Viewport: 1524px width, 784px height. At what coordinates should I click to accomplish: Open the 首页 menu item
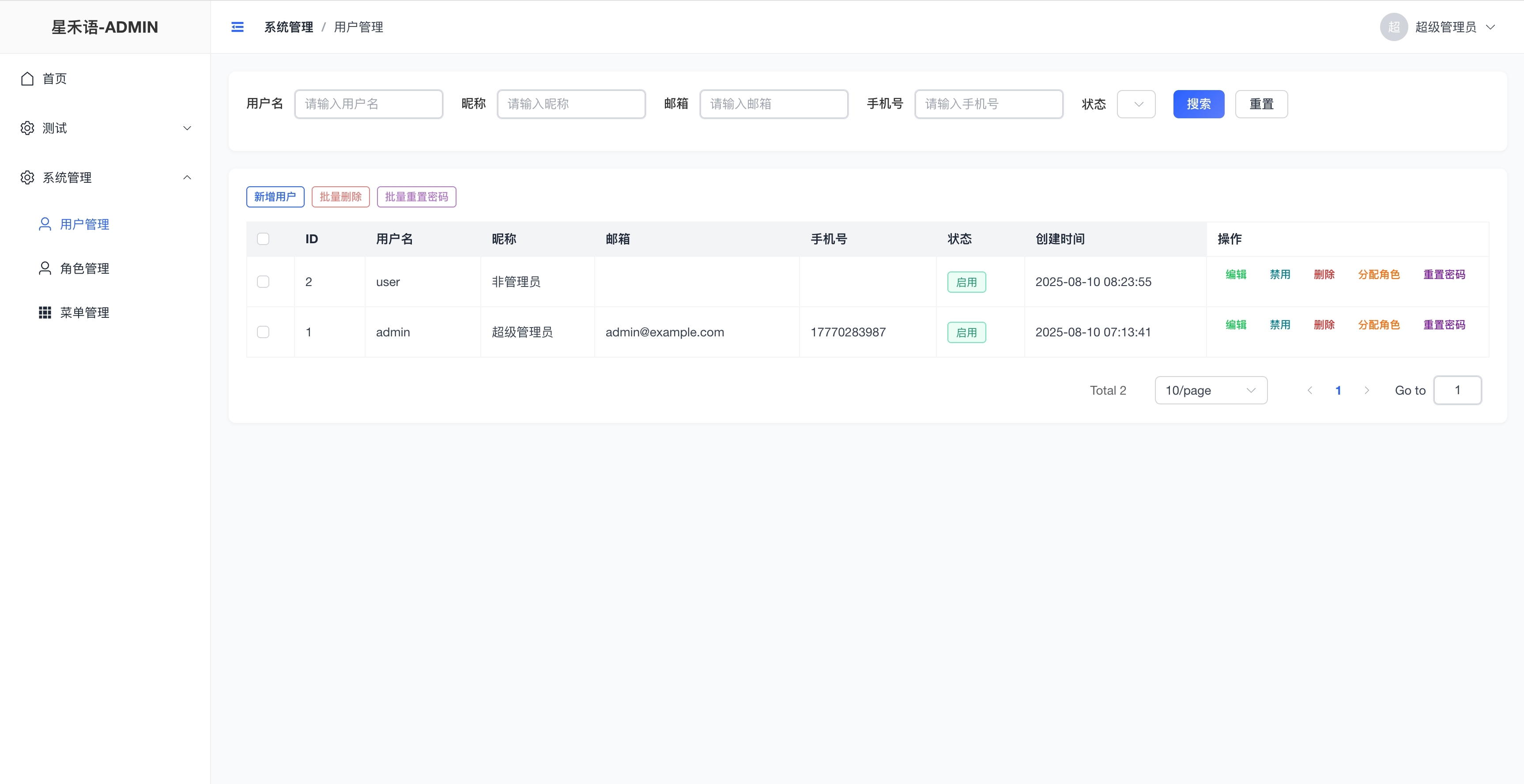click(106, 79)
